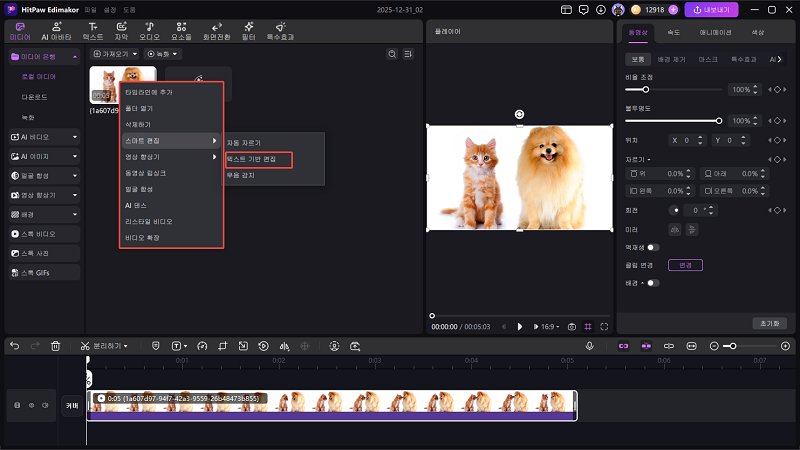Toggle the 배경 (background) switch
Image resolution: width=800 pixels, height=450 pixels.
click(x=653, y=283)
